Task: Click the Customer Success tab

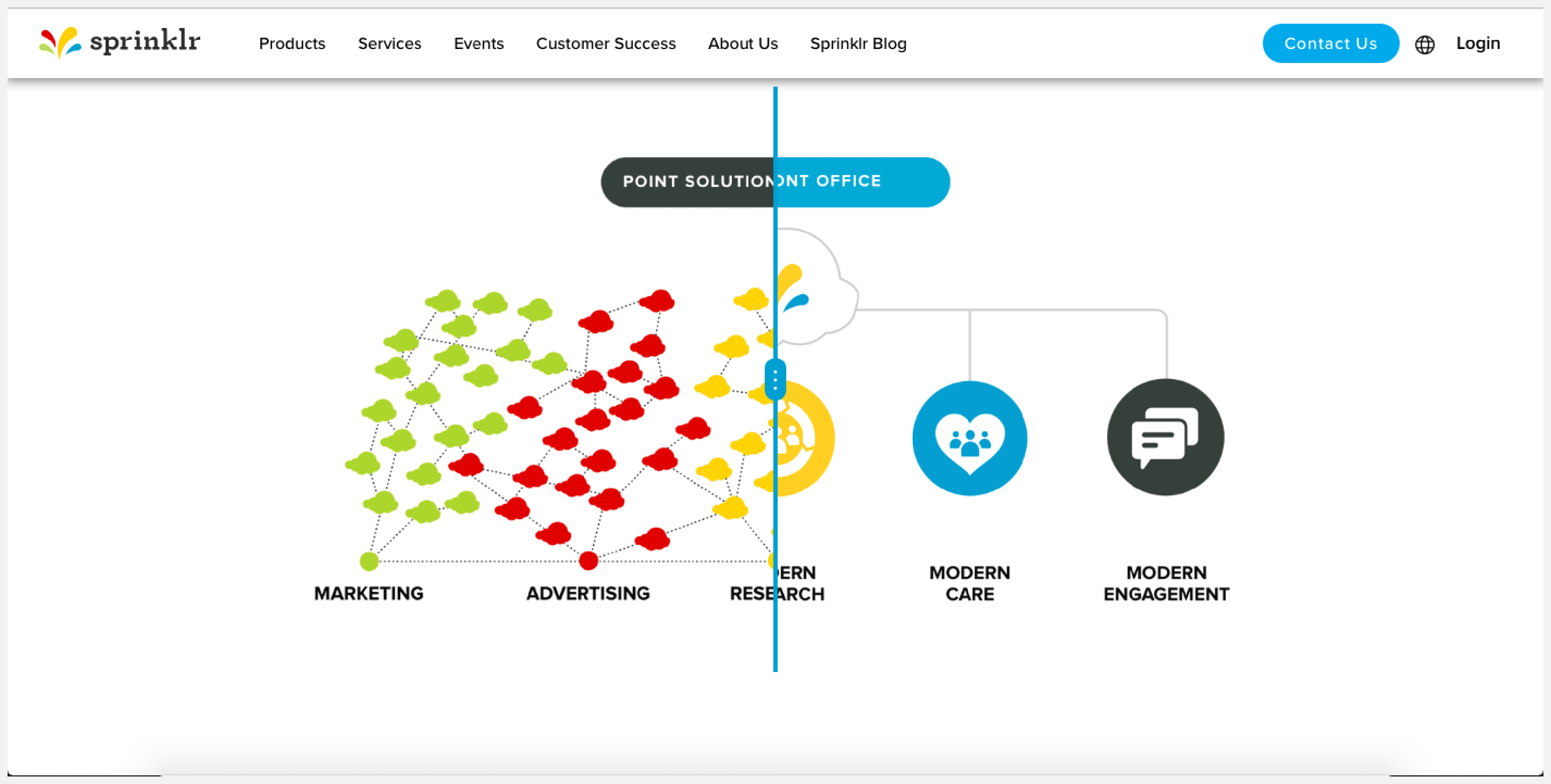Action: tap(606, 43)
